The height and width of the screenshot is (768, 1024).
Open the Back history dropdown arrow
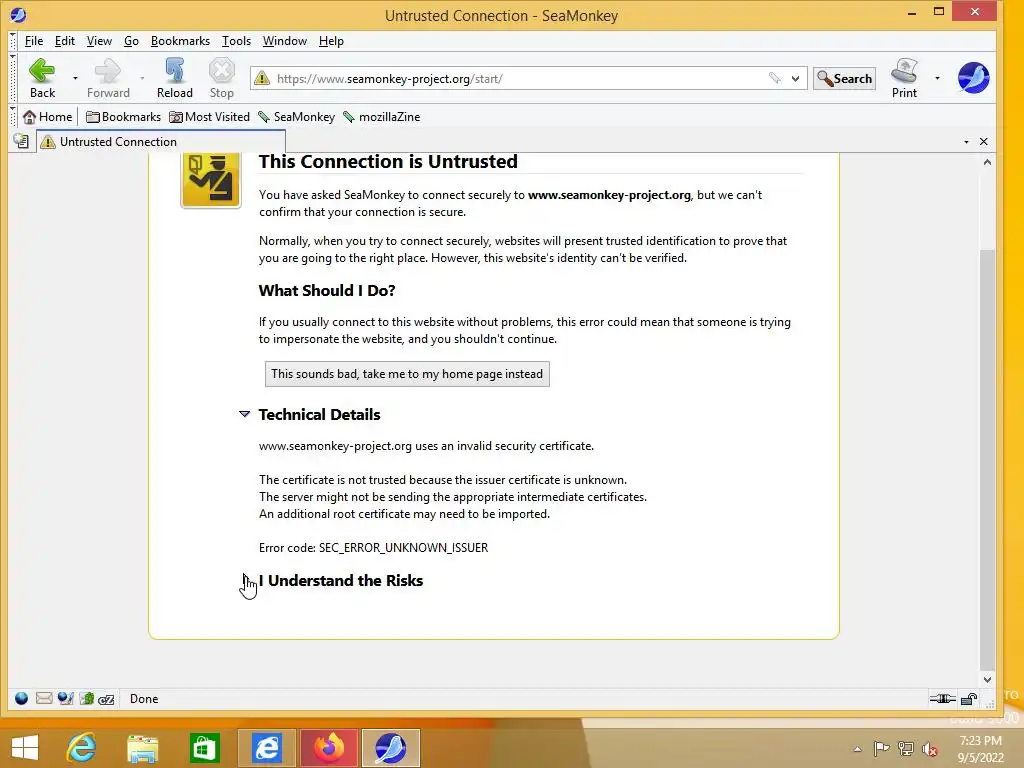click(x=75, y=78)
